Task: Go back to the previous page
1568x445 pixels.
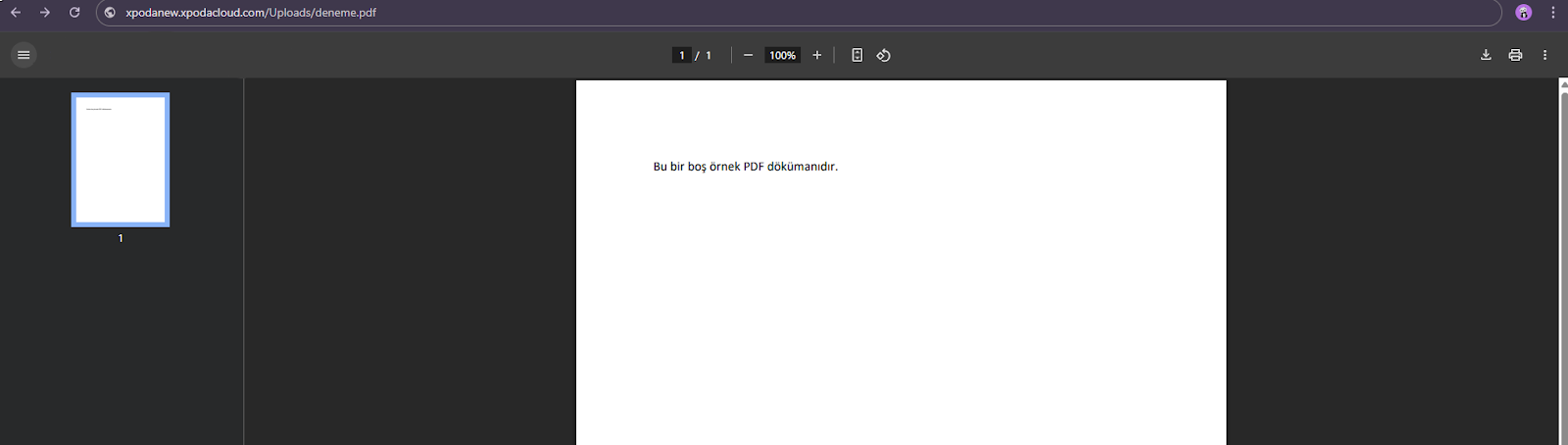Action: (16, 13)
